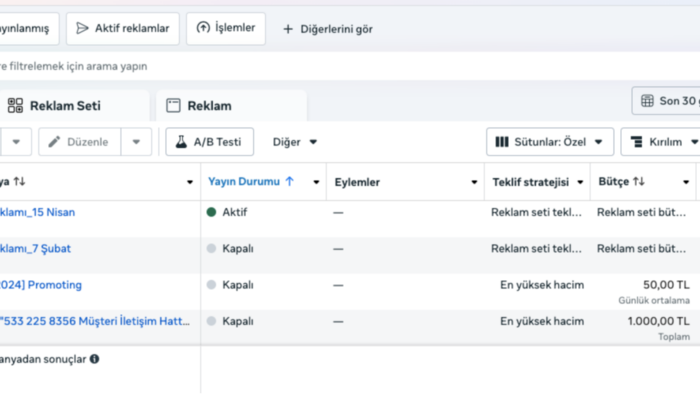Image resolution: width=700 pixels, height=394 pixels.
Task: Click the paper plane icon on Aktif reklamlar
Action: (82, 29)
